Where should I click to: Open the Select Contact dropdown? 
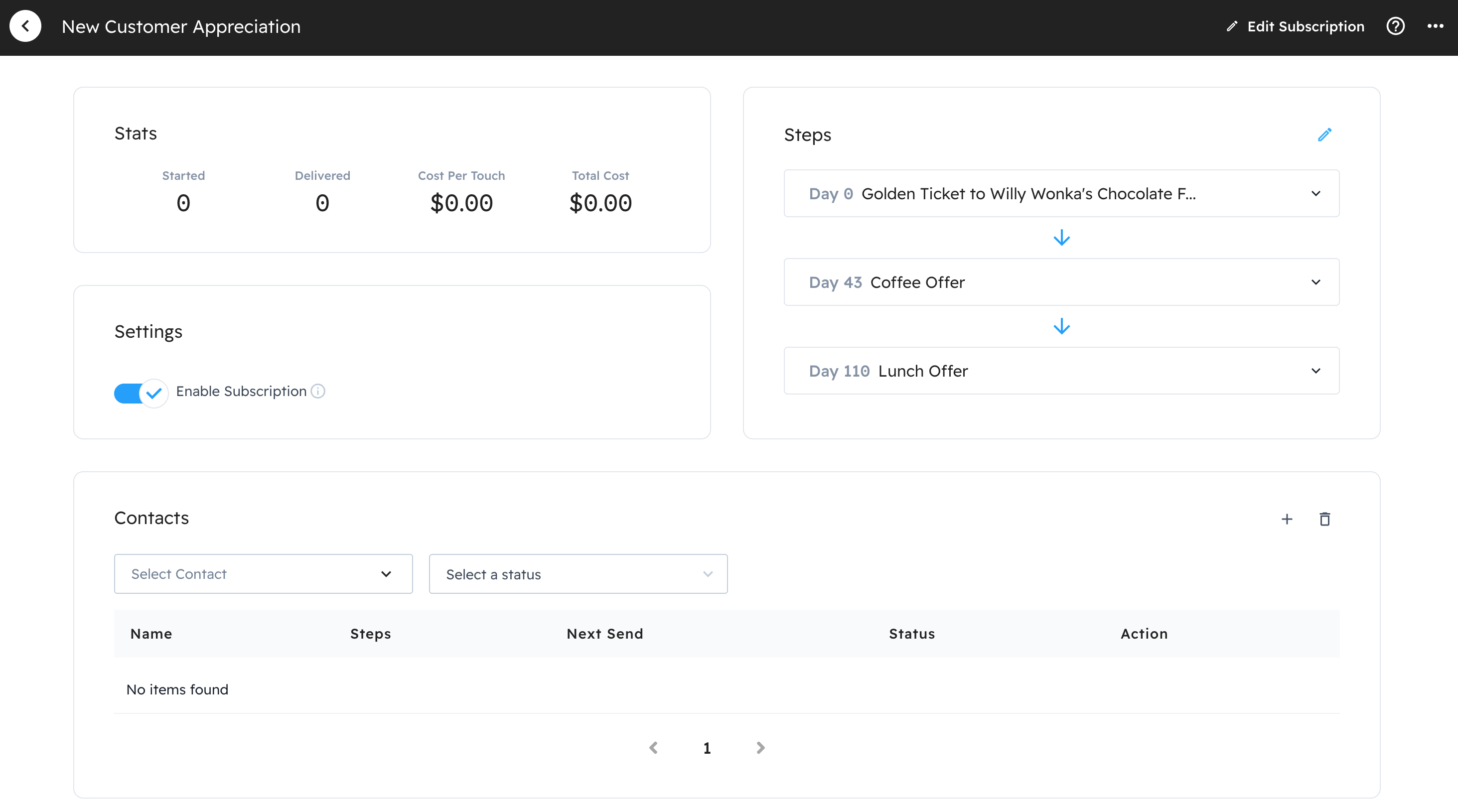(x=263, y=574)
